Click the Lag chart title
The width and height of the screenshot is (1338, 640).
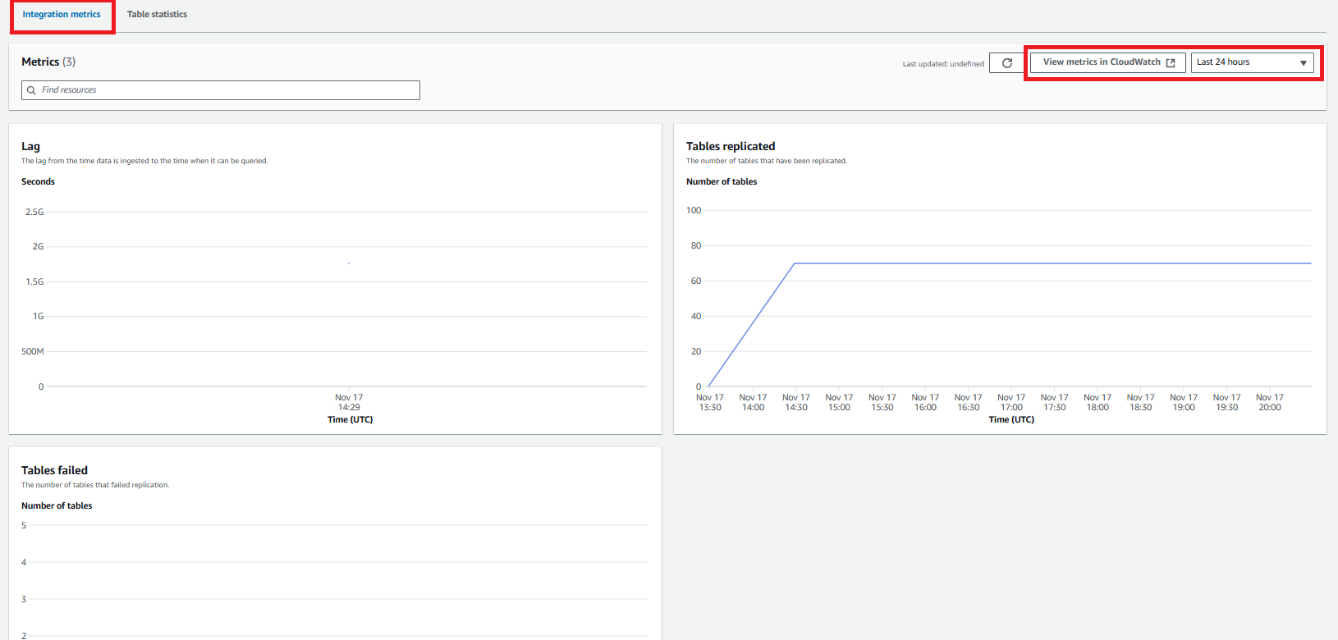31,146
